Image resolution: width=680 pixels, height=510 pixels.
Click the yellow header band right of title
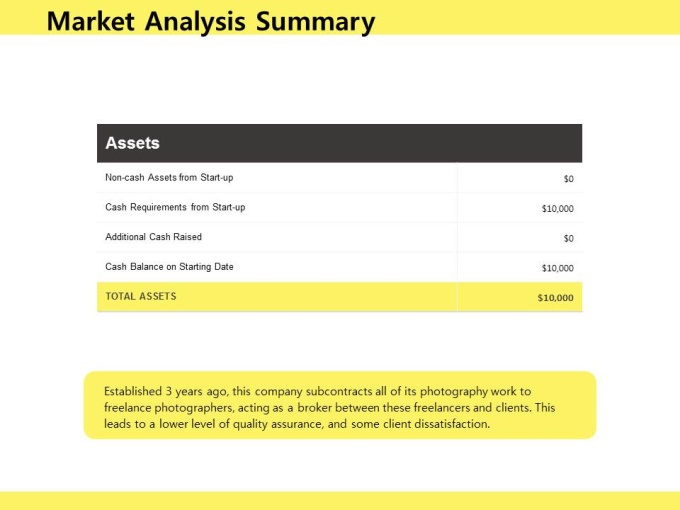coord(527,17)
